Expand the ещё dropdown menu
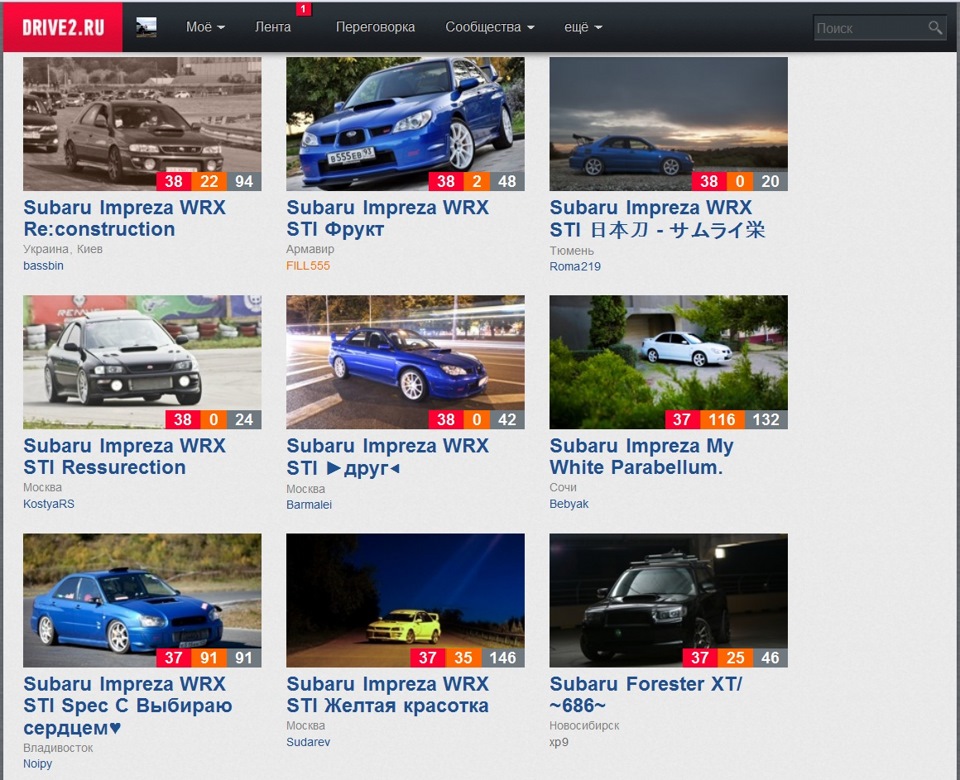The height and width of the screenshot is (780, 960). point(583,28)
